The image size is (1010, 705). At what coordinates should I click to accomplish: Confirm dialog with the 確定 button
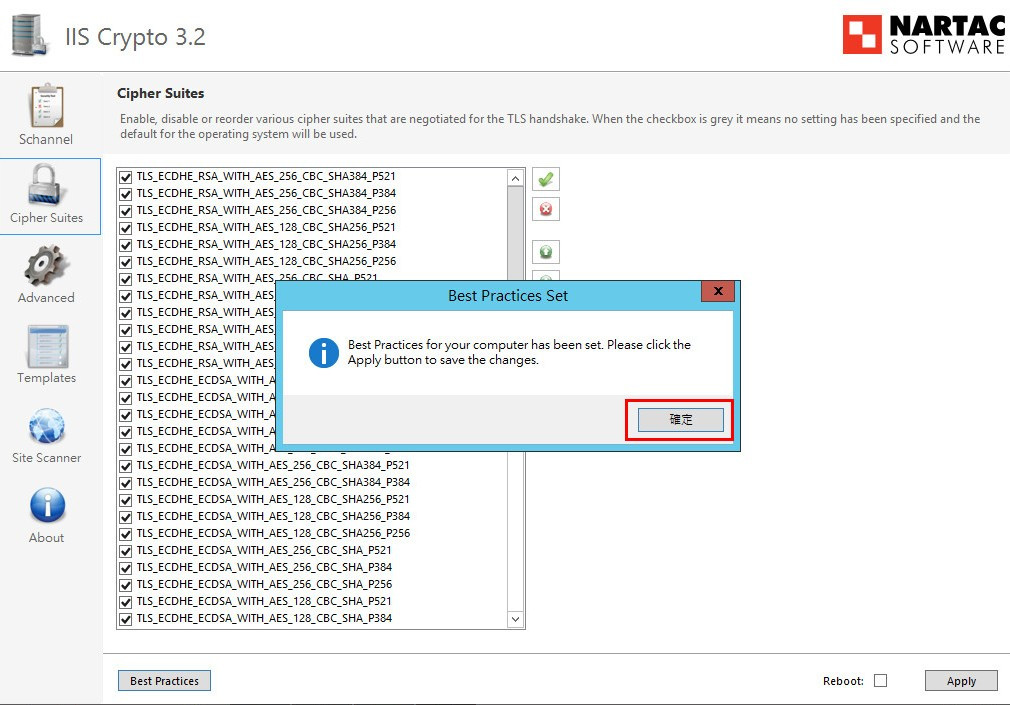pos(680,420)
